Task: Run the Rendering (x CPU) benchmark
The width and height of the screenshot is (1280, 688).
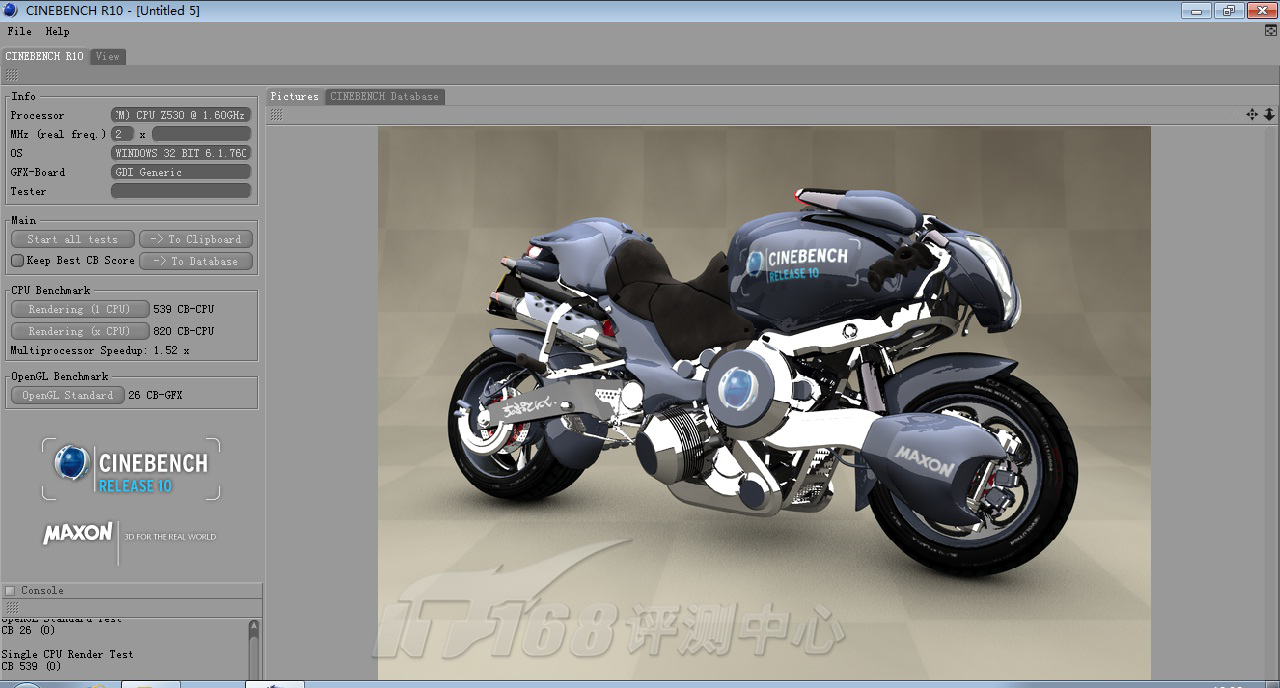Action: pos(80,331)
